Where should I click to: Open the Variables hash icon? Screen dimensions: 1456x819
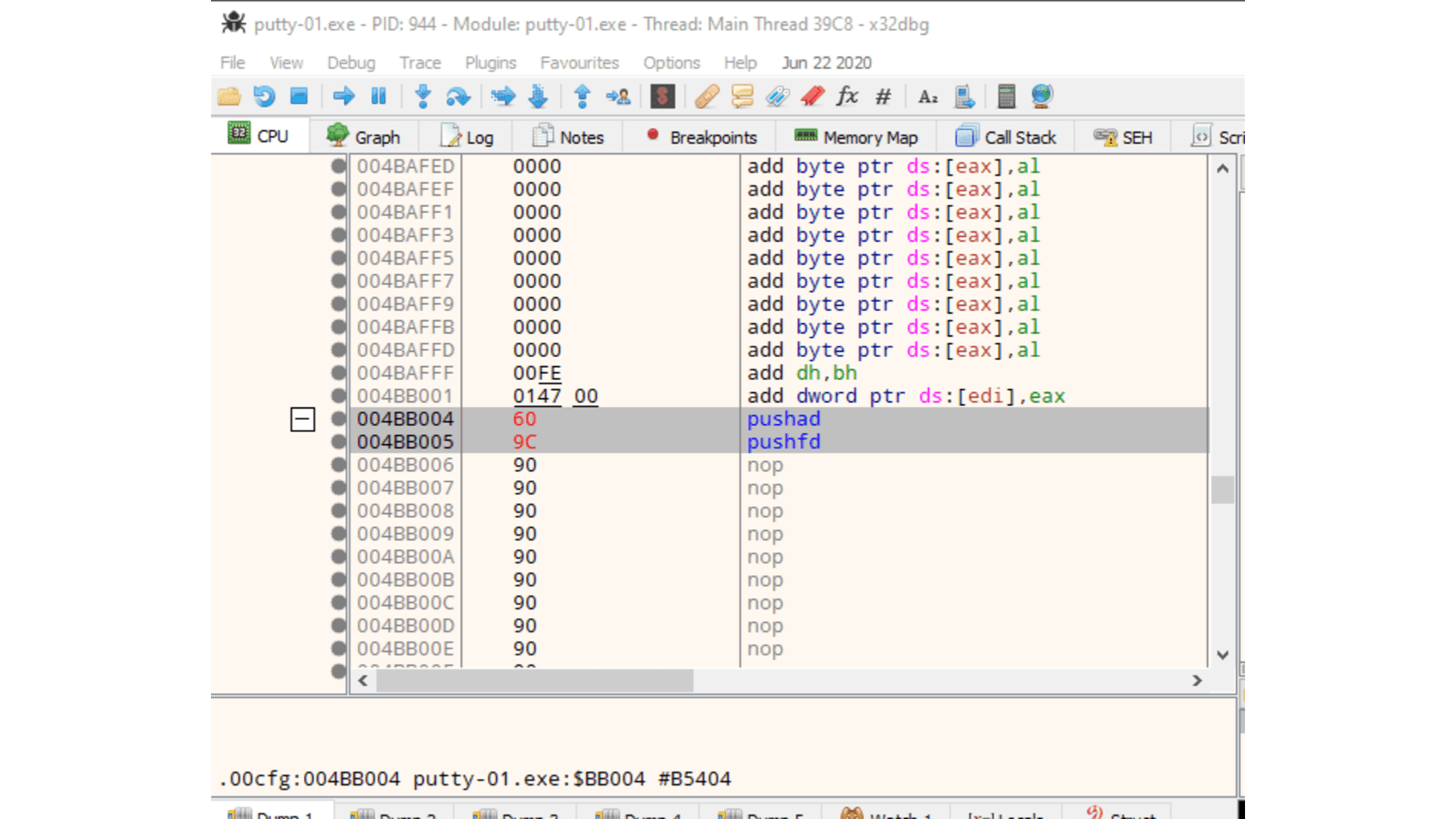[x=883, y=96]
